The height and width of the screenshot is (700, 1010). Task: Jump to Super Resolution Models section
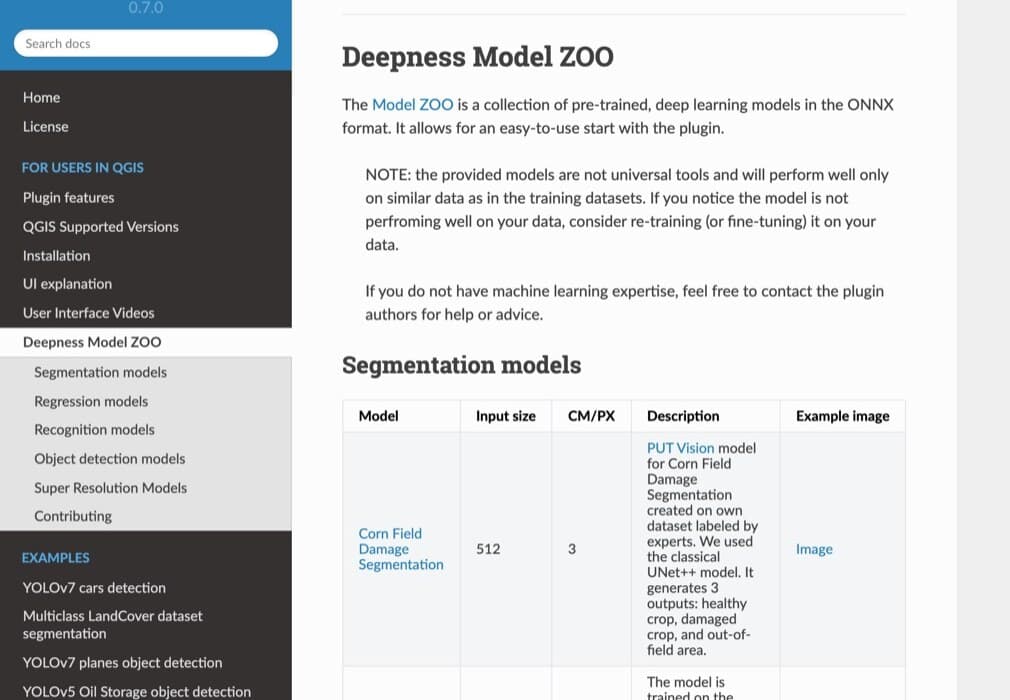[x=110, y=487]
